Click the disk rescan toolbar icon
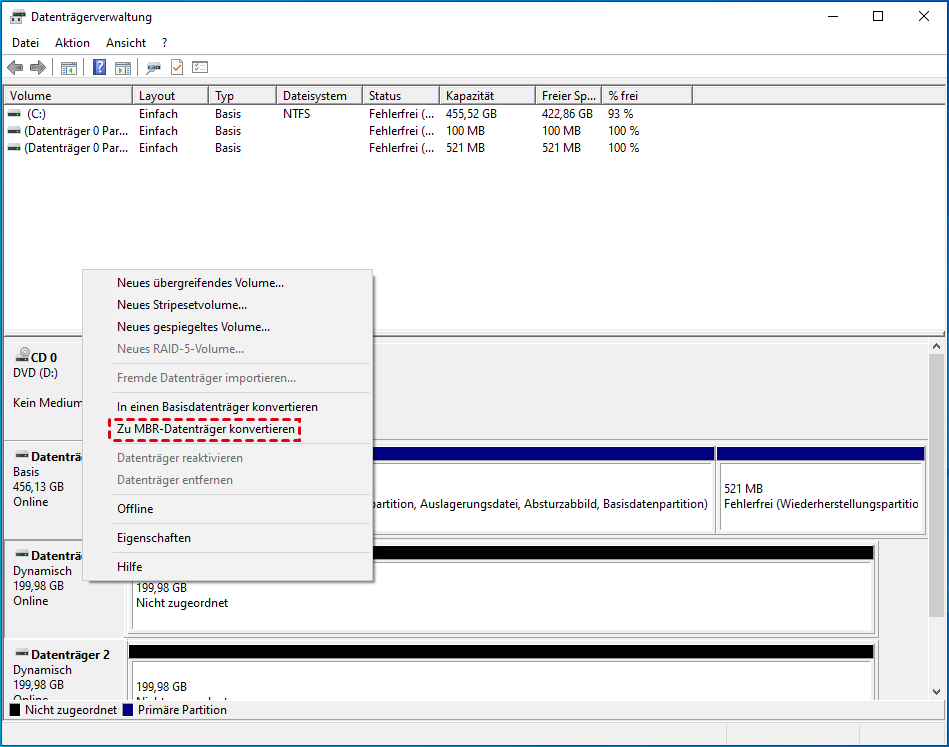The width and height of the screenshot is (949, 747). point(153,67)
